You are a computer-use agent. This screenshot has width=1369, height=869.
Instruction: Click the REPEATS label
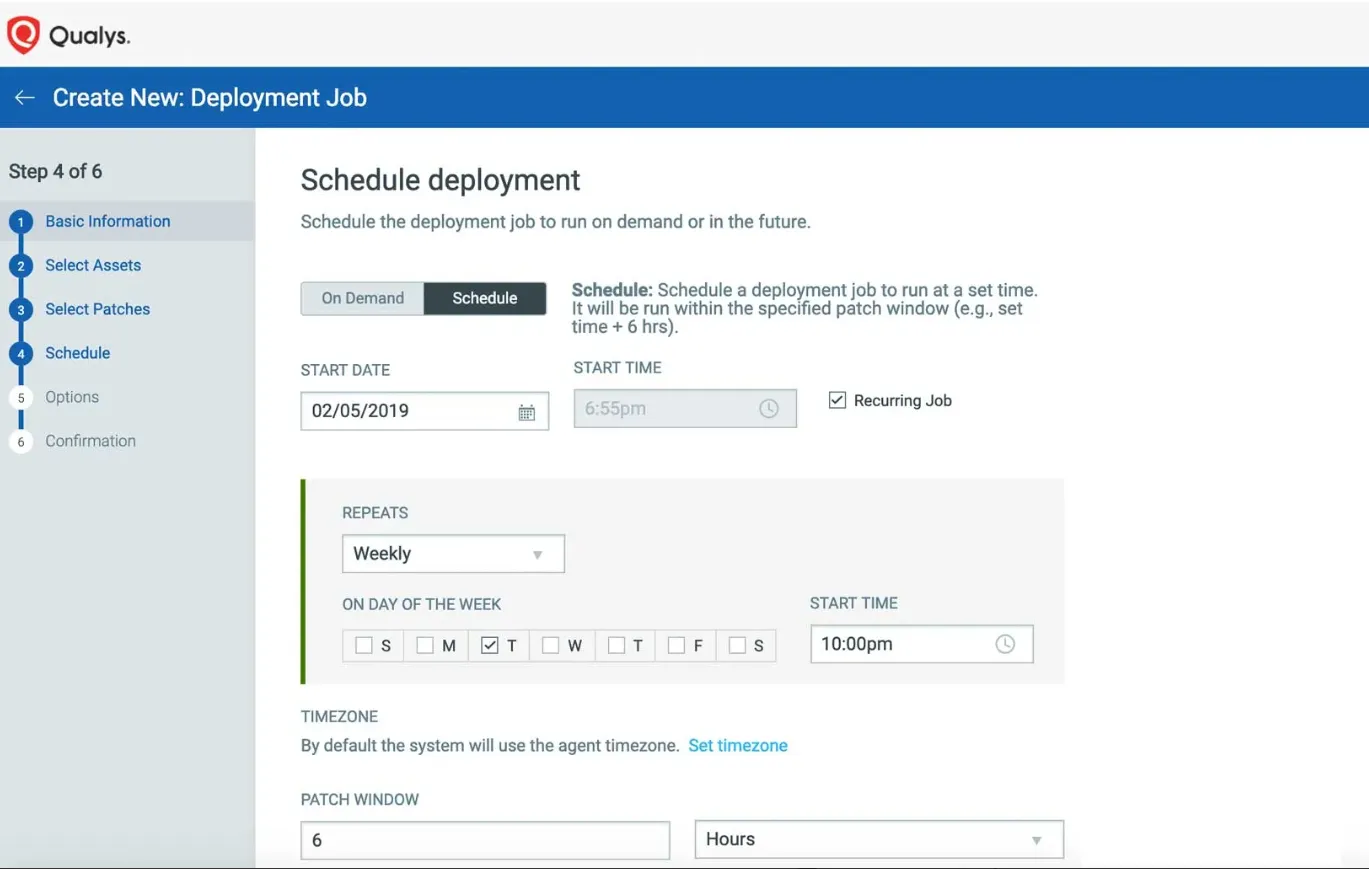pyautogui.click(x=375, y=513)
